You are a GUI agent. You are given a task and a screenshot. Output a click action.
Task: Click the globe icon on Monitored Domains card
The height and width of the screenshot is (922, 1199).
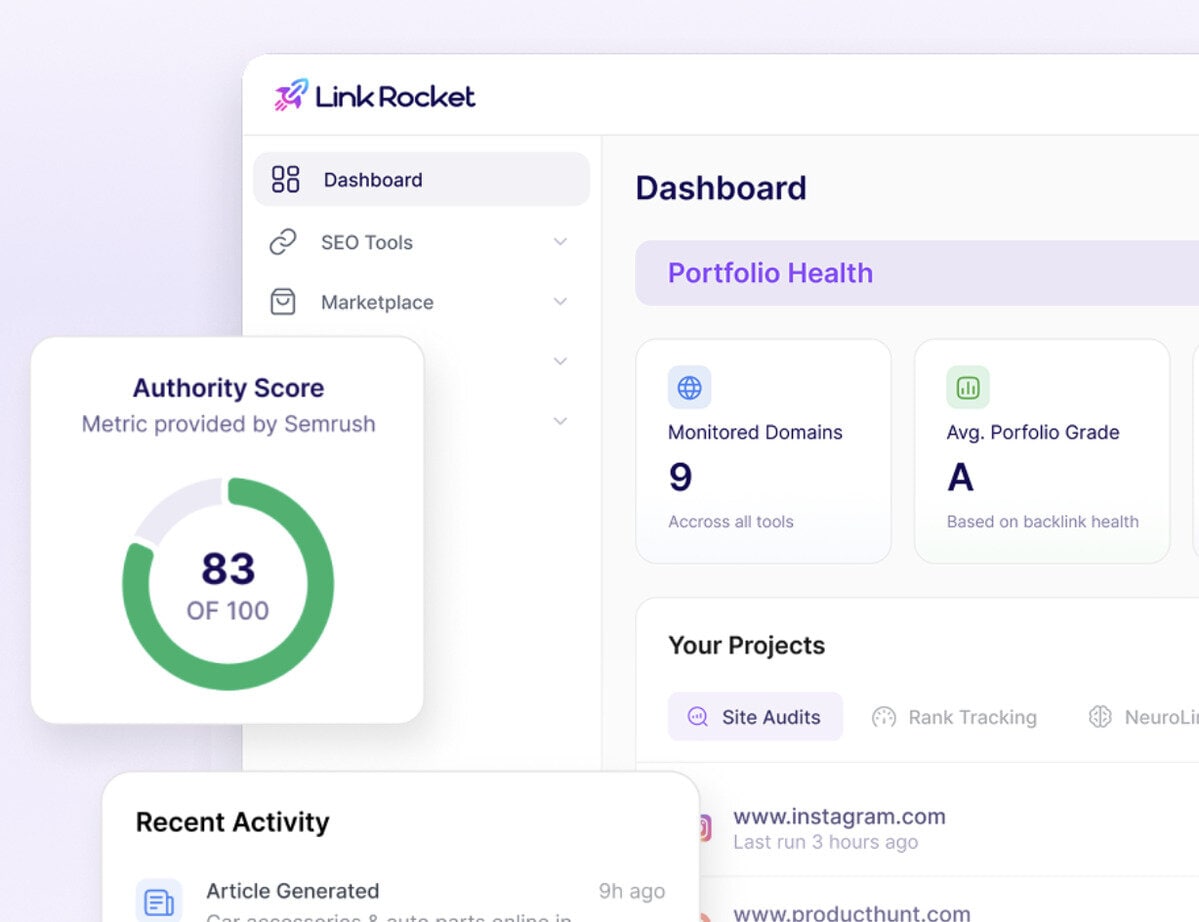click(689, 388)
